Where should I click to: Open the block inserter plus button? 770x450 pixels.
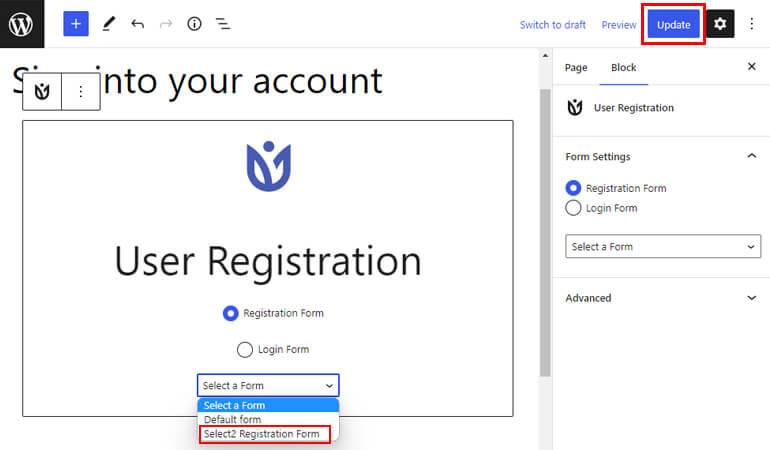76,24
